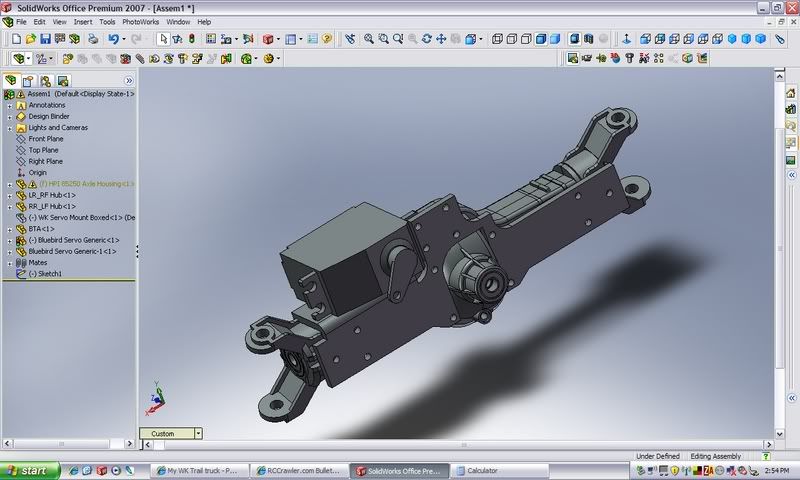Open the File menu
800x480 pixels.
click(21, 22)
